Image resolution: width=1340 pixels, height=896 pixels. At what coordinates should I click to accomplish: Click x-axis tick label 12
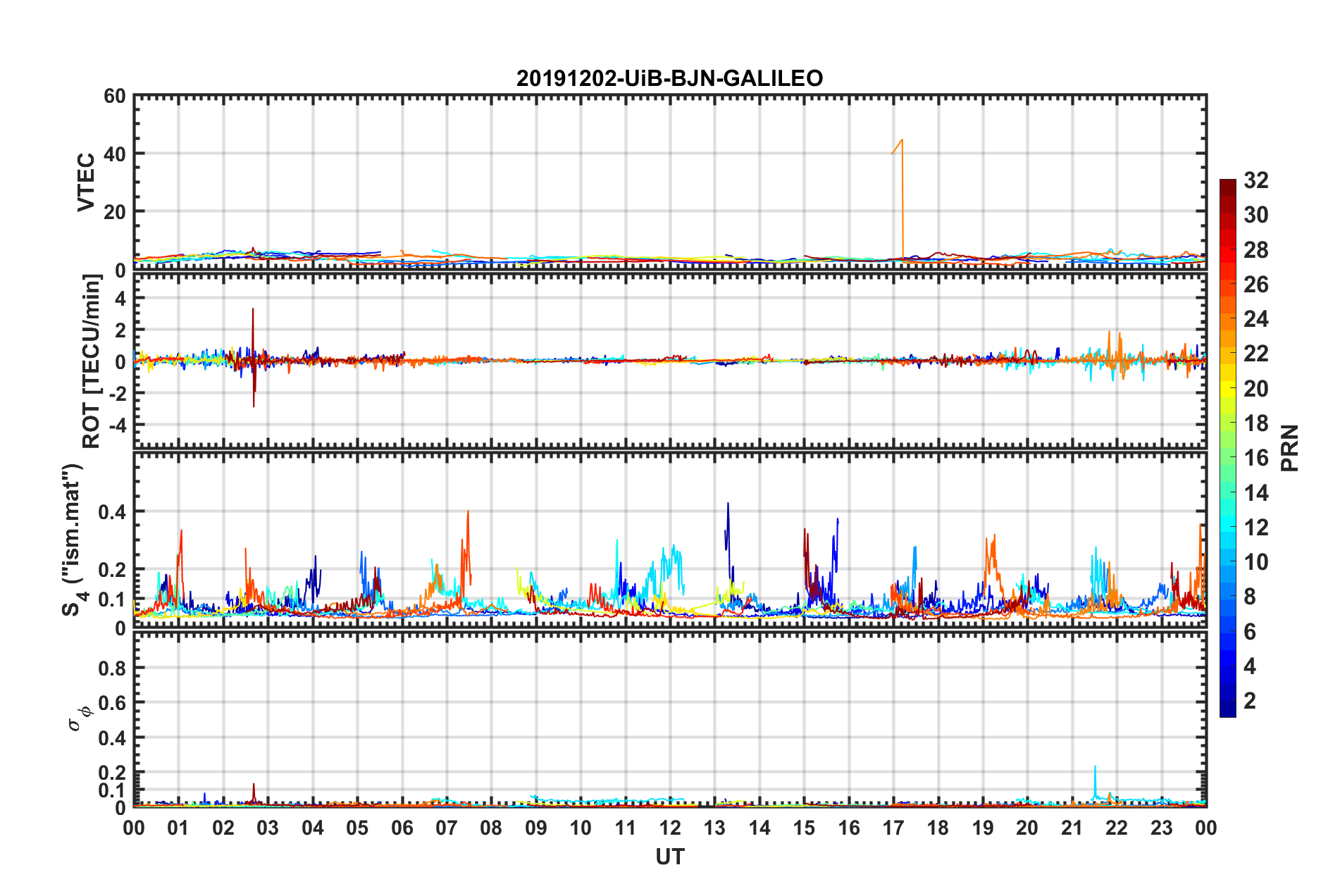click(x=670, y=828)
